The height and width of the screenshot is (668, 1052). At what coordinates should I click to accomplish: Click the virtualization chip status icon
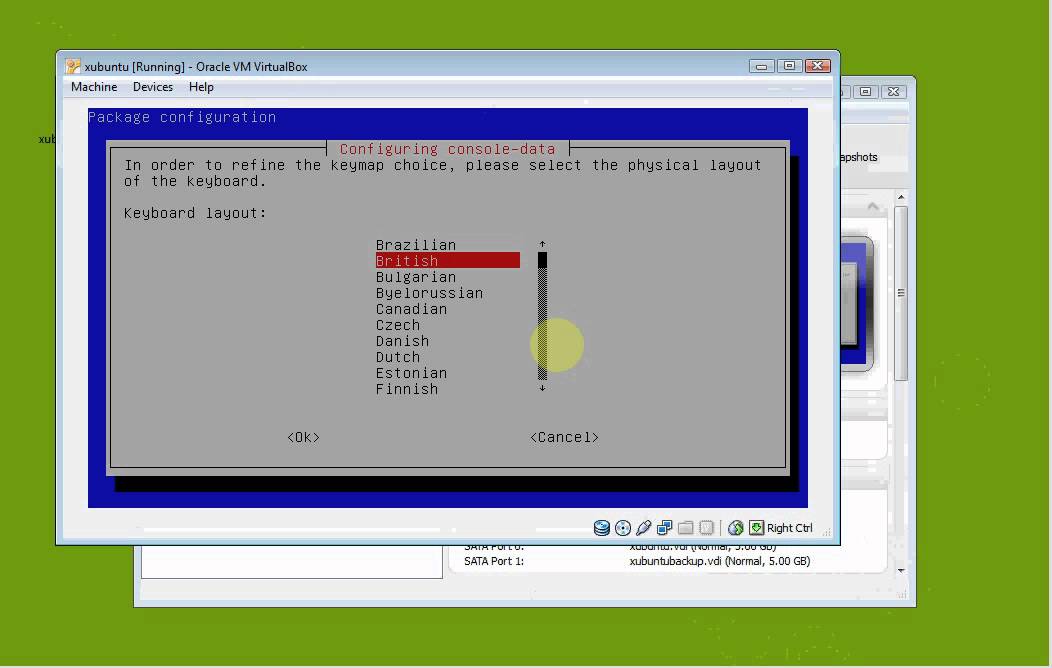(706, 528)
